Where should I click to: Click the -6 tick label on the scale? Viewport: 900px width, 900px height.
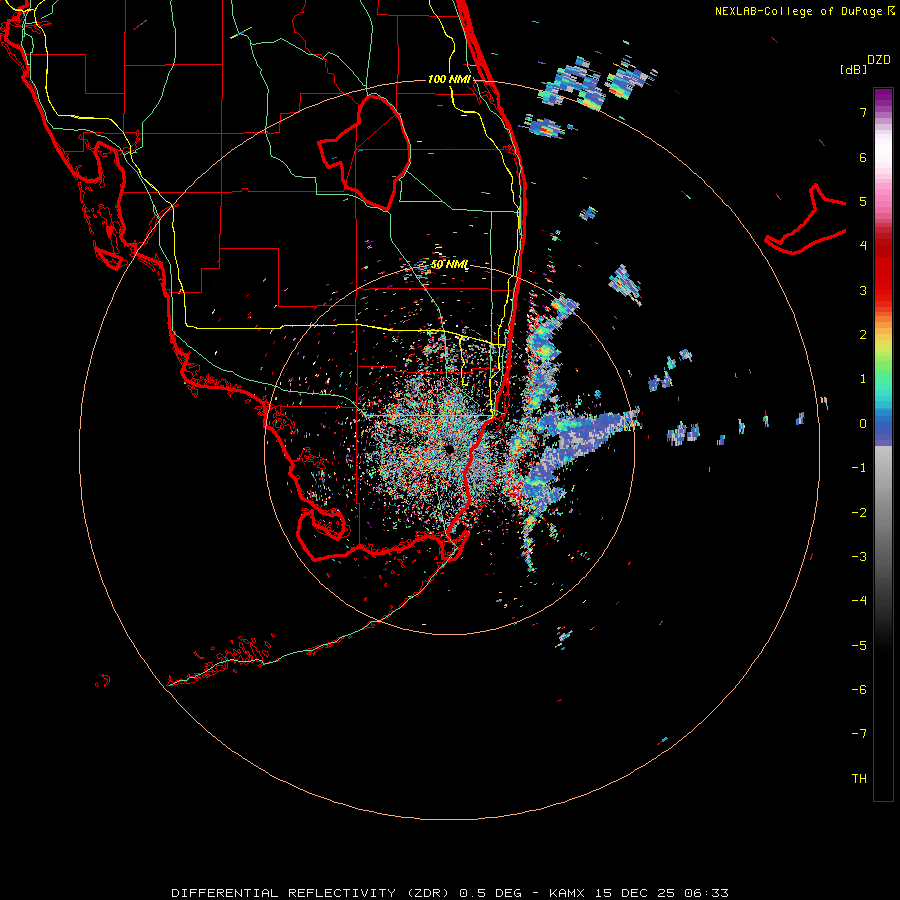[x=859, y=689]
